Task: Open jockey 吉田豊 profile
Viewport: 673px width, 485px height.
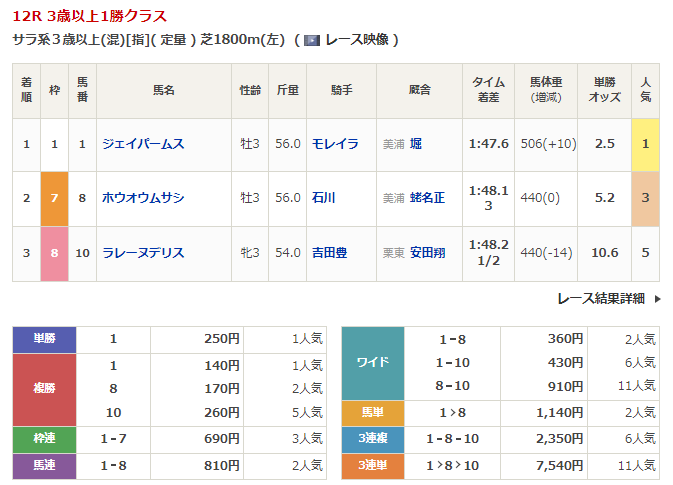Action: point(329,253)
